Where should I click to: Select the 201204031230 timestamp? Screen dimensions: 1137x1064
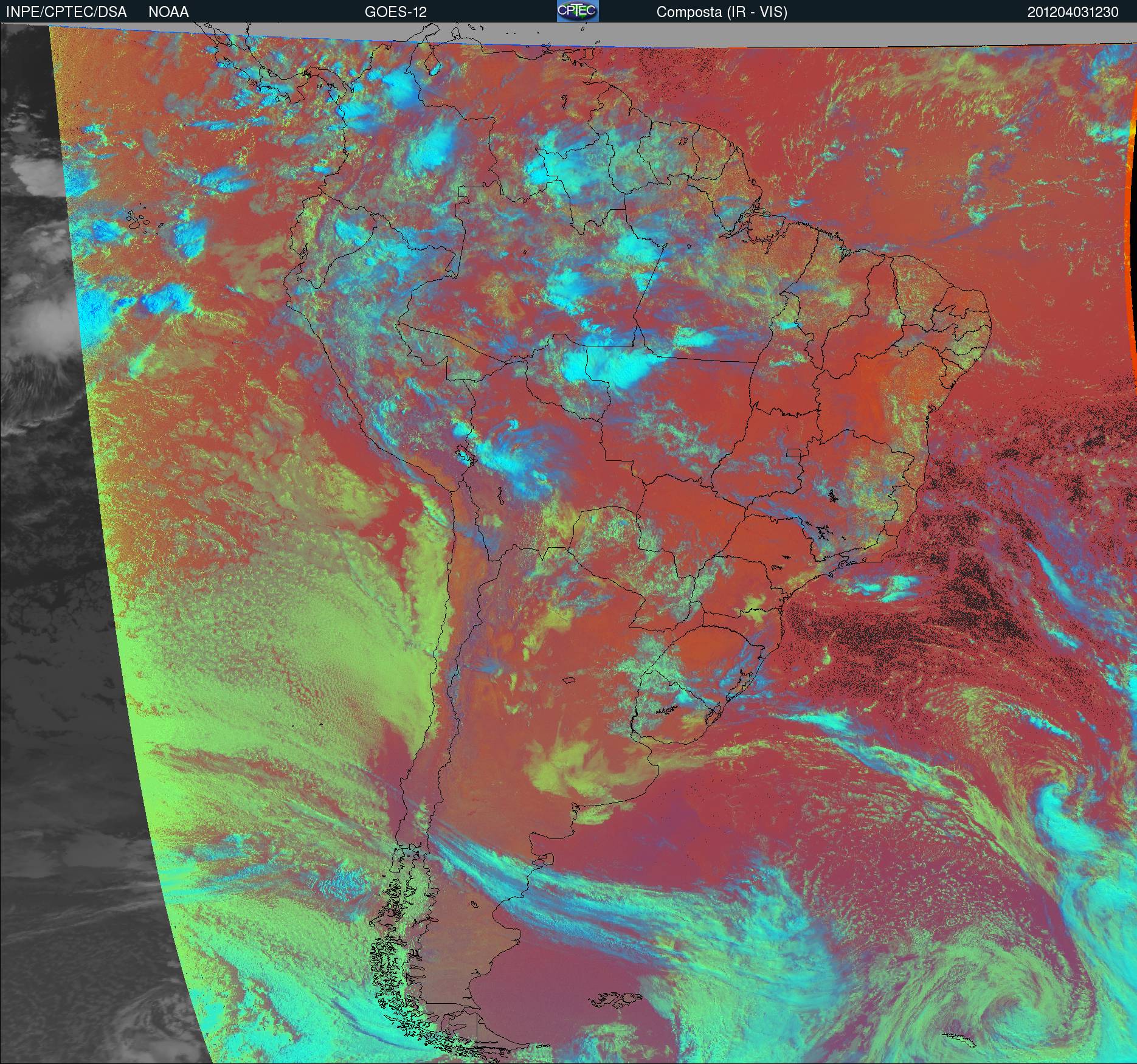(x=1073, y=12)
